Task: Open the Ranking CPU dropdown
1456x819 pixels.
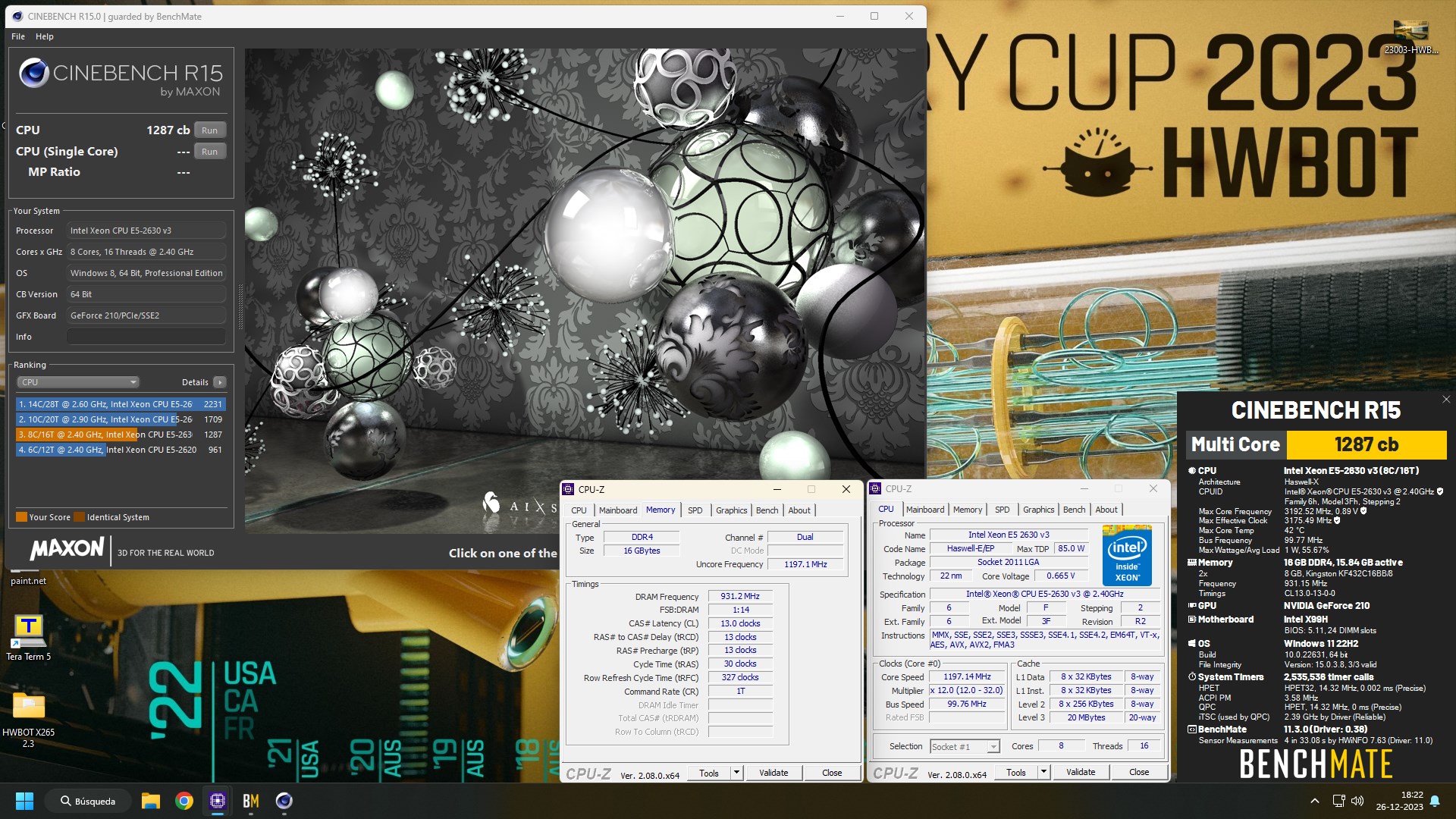Action: pos(78,382)
